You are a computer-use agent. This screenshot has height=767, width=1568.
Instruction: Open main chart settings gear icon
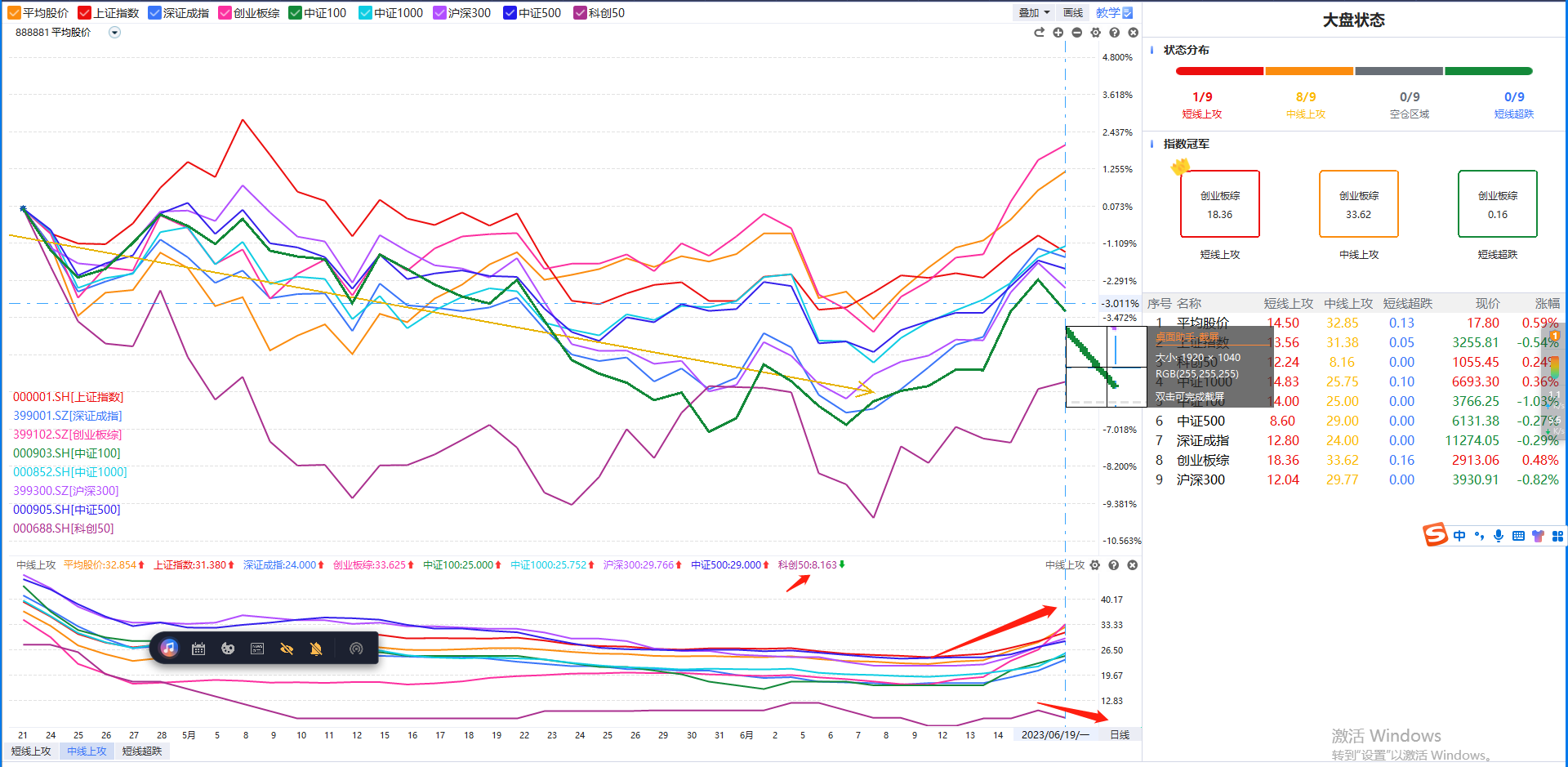1095,33
